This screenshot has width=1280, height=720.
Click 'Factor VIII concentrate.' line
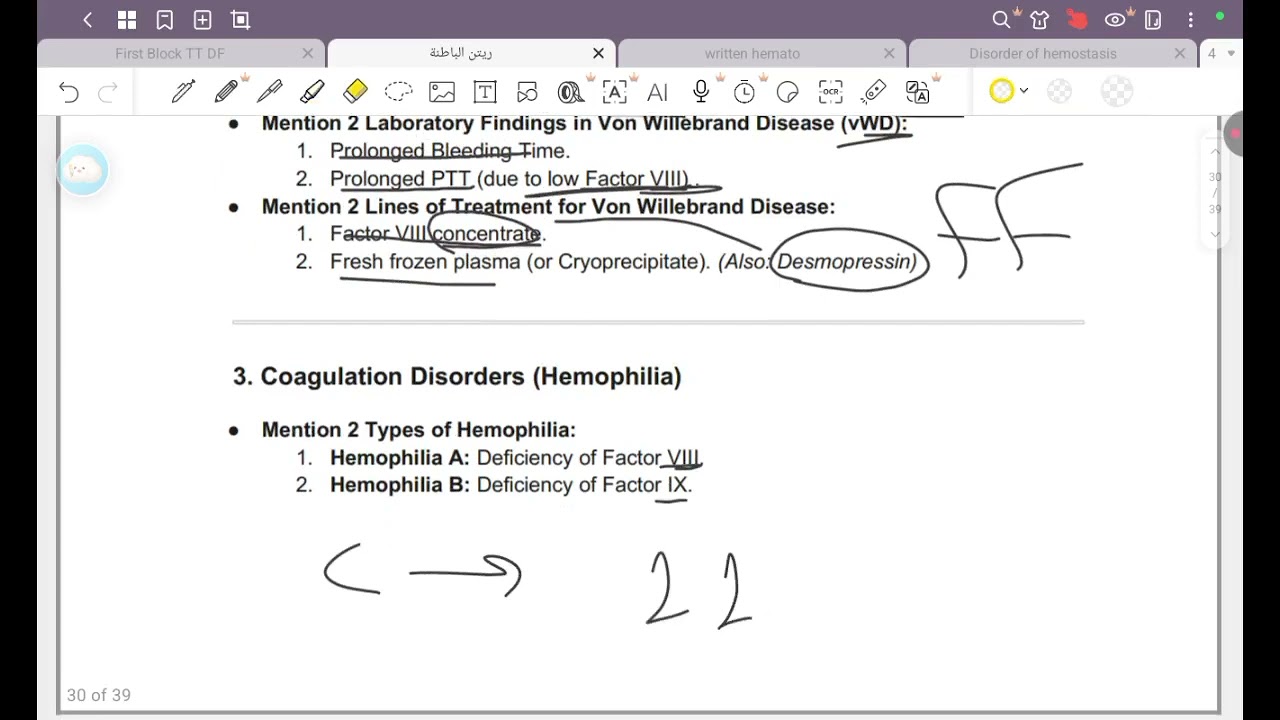[438, 234]
